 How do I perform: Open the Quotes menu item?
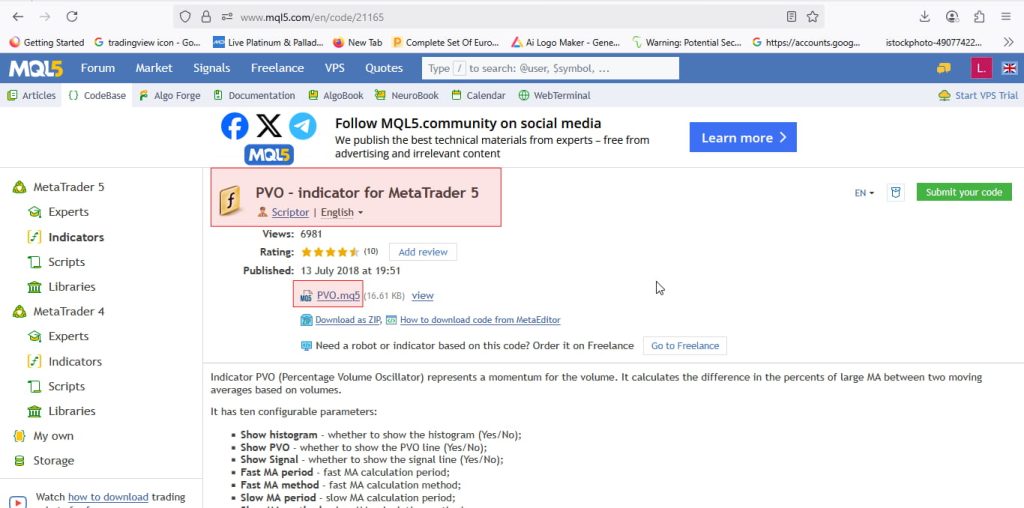(x=384, y=68)
